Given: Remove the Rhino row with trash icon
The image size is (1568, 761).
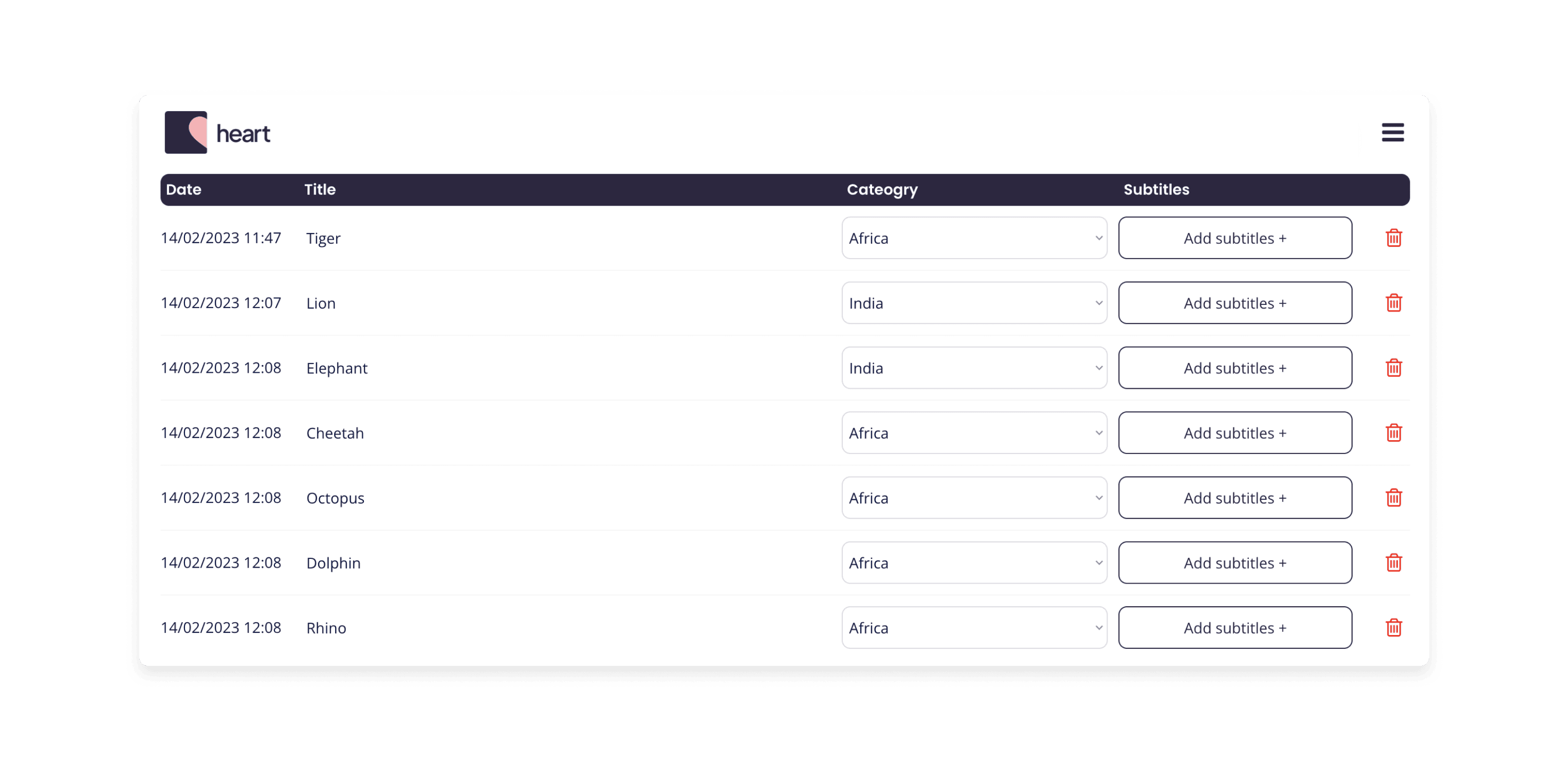Looking at the screenshot, I should 1393,628.
